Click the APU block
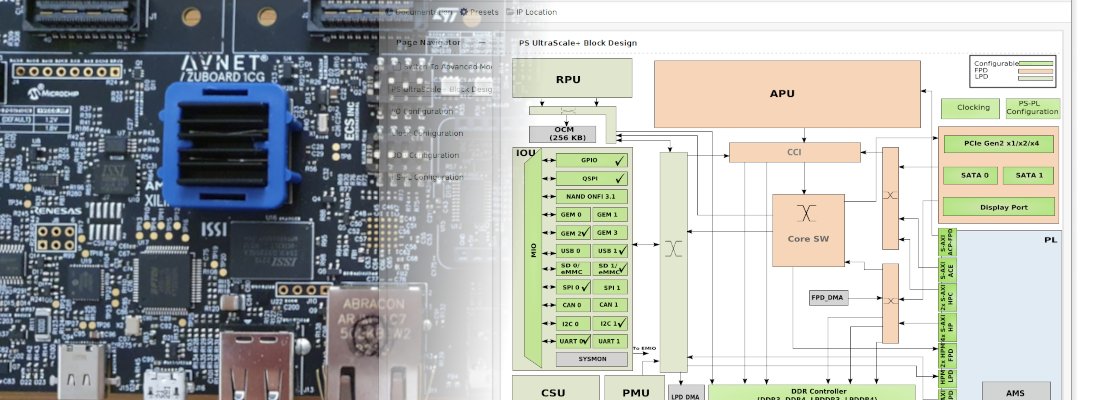The image size is (1100, 400). pos(787,94)
